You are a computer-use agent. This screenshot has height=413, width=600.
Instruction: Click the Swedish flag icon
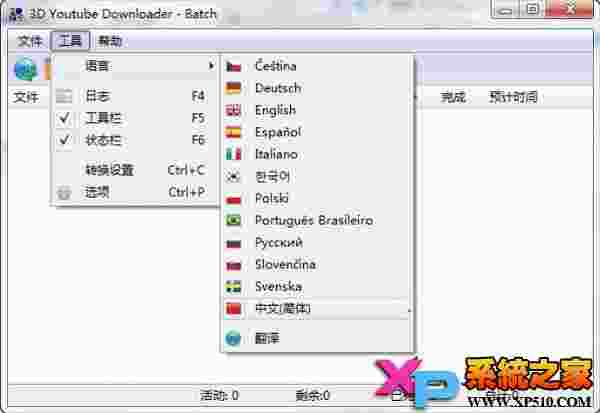[x=233, y=287]
